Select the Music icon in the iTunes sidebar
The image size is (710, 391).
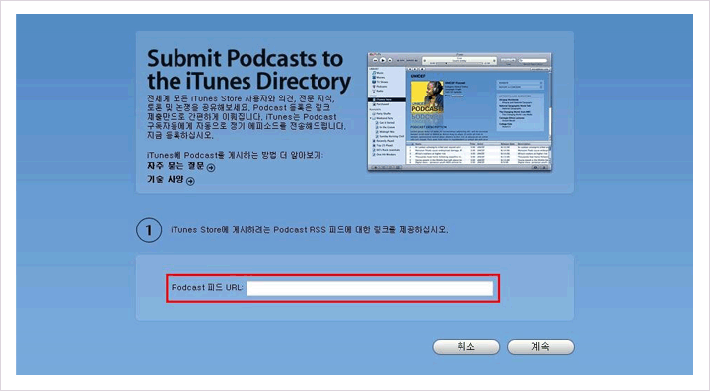(x=374, y=73)
